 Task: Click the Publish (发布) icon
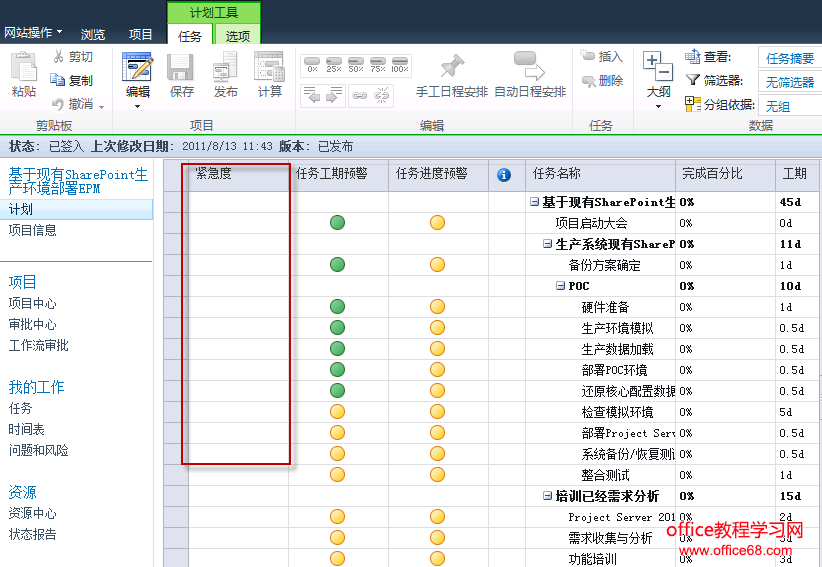coord(226,68)
